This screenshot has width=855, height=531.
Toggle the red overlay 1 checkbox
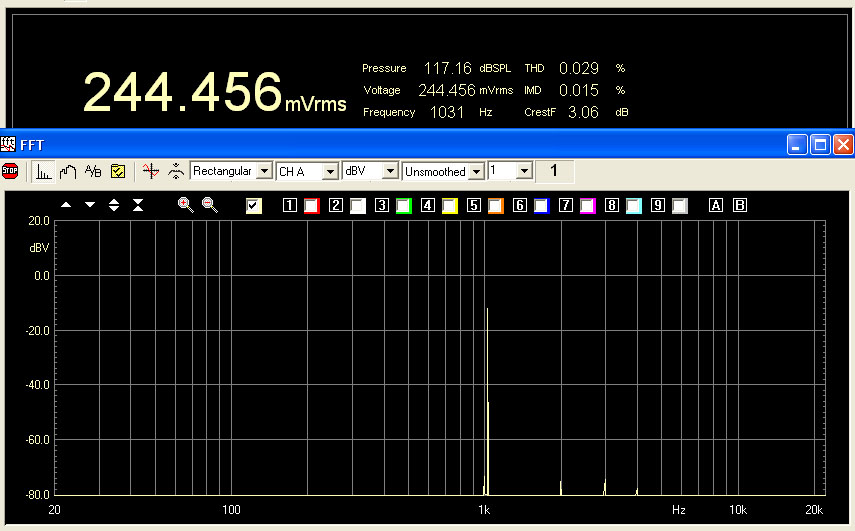click(x=311, y=205)
